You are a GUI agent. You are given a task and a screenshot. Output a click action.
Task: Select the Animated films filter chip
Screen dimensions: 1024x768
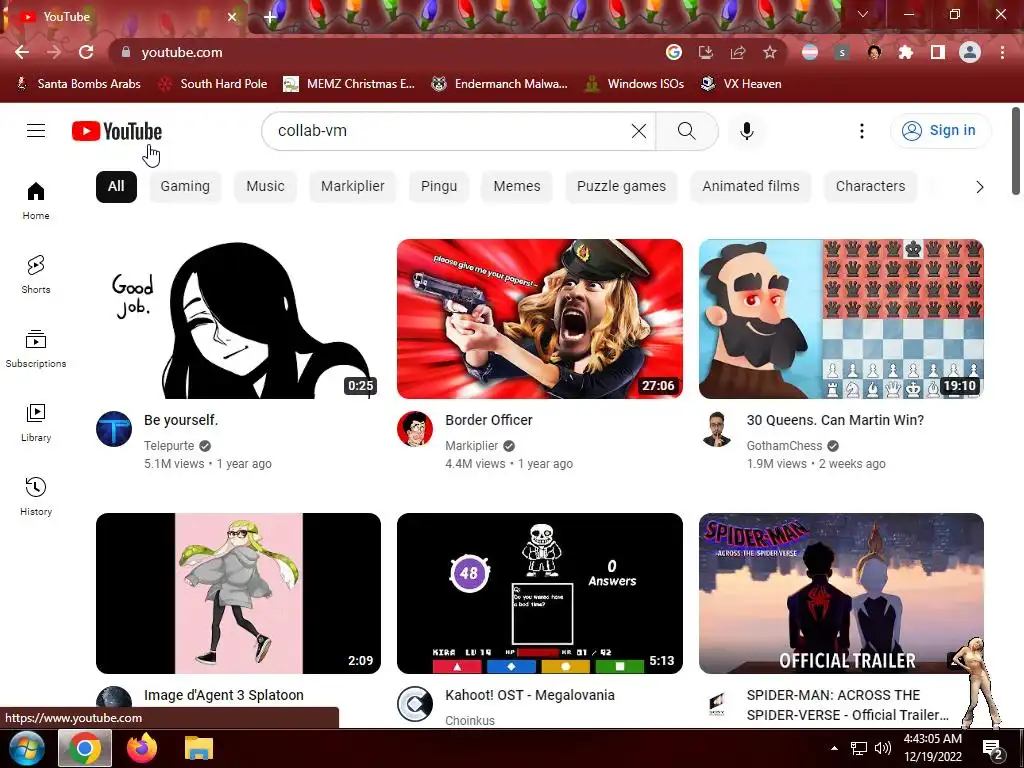750,186
